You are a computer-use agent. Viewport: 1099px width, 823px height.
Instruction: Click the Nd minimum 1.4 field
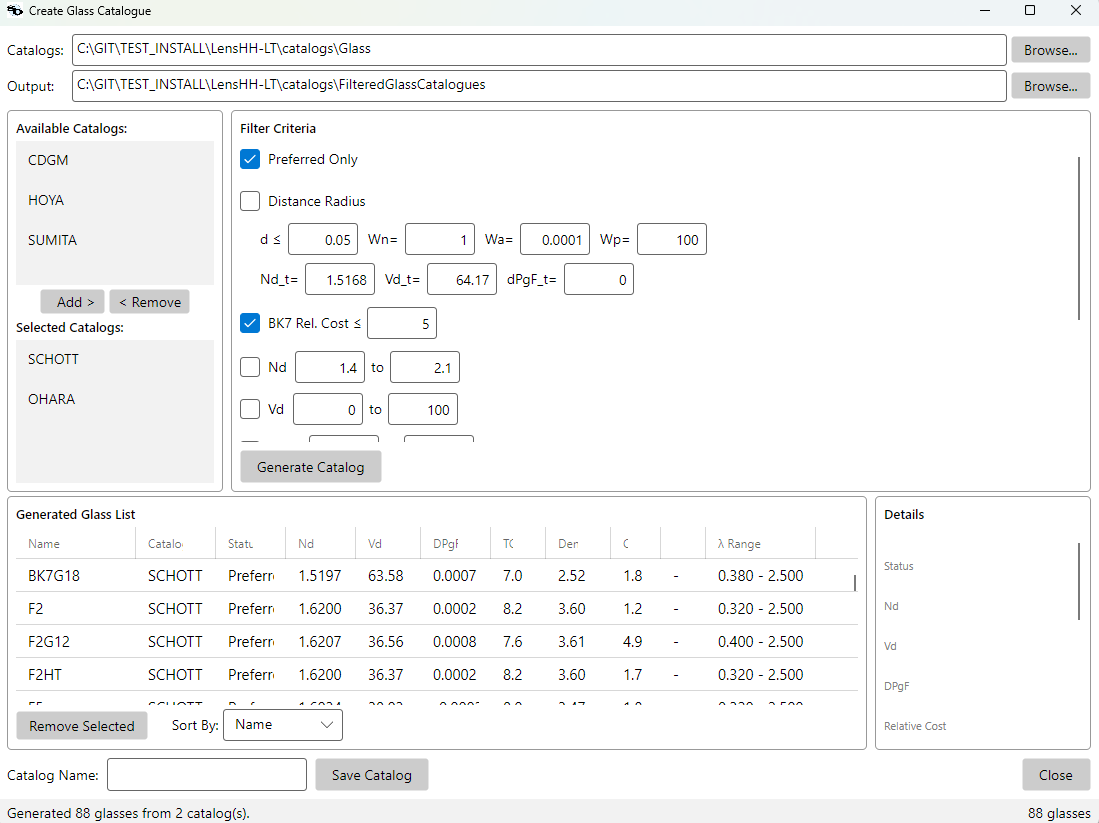coord(330,367)
